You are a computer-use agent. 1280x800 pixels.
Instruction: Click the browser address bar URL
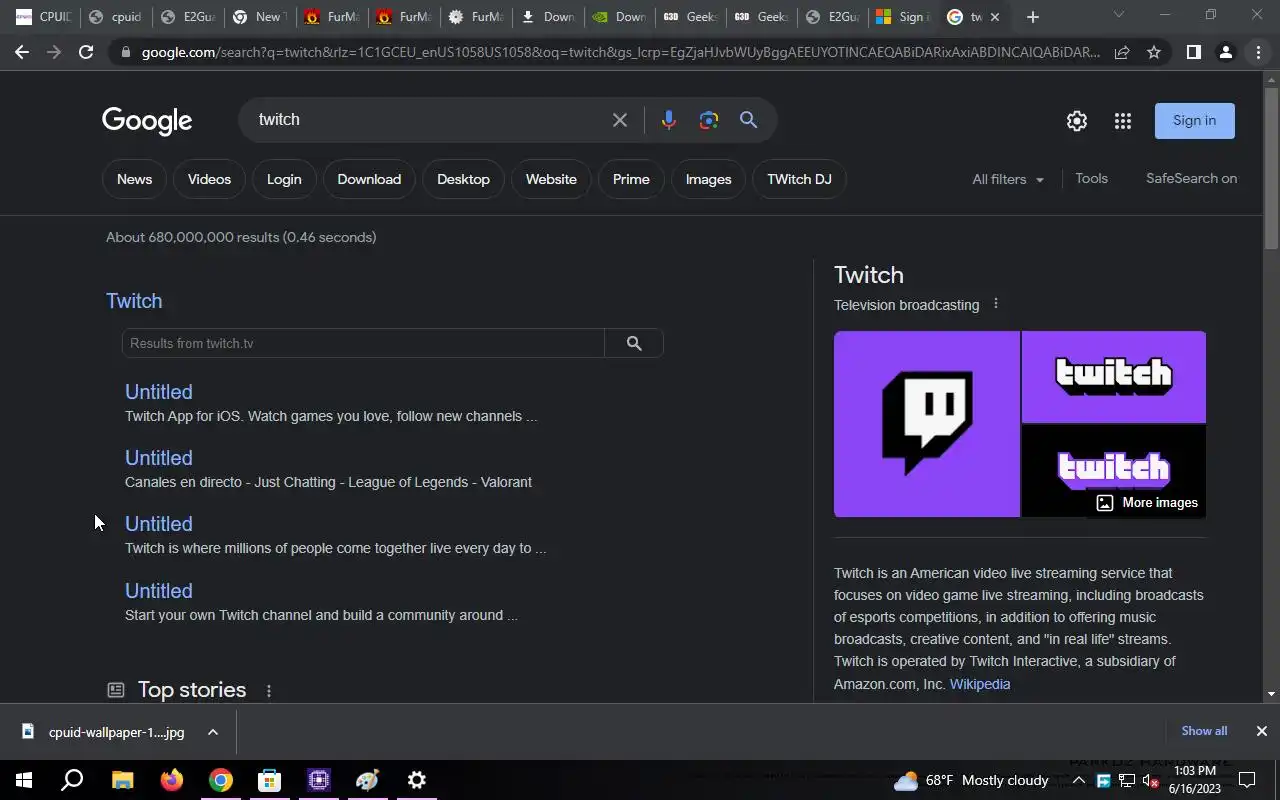pyautogui.click(x=620, y=52)
